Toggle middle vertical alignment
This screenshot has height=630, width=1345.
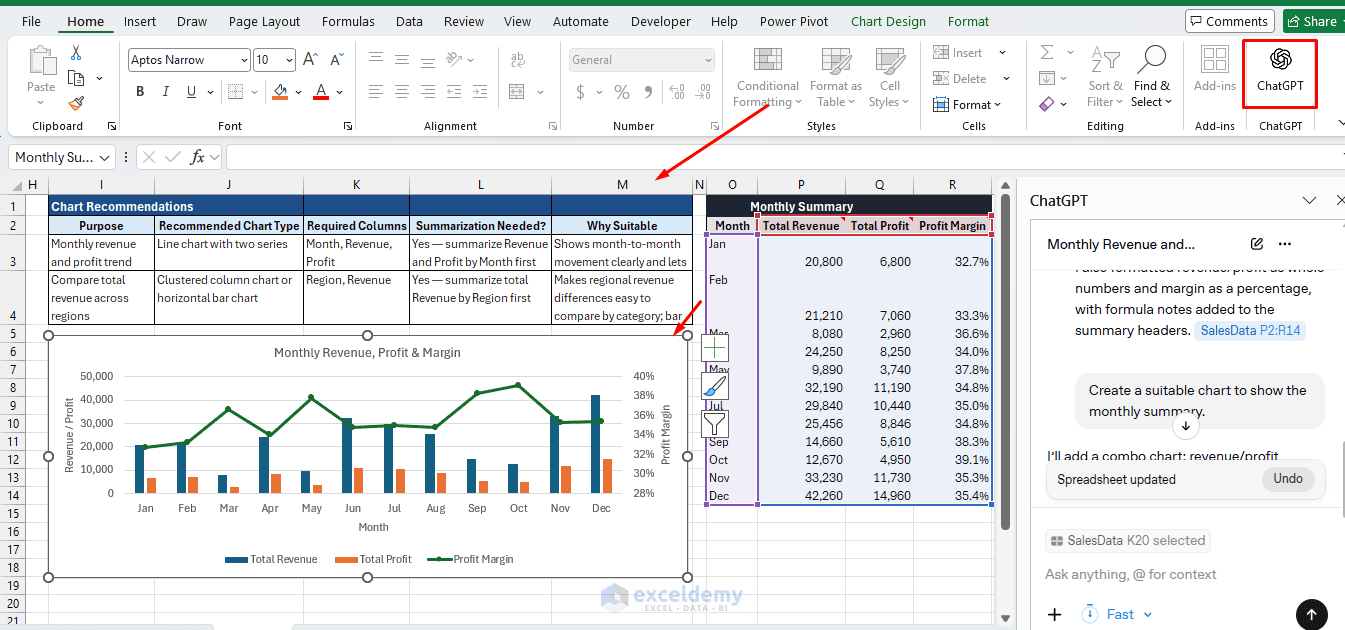pyautogui.click(x=403, y=60)
